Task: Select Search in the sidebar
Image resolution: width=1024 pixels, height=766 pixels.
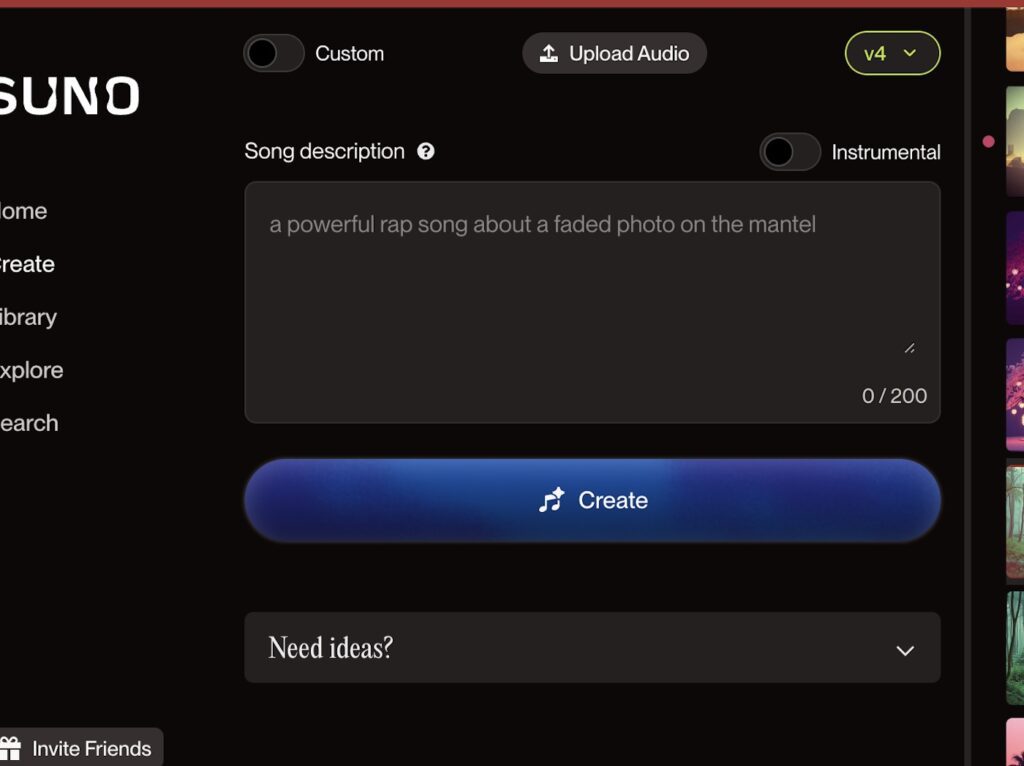Action: (30, 423)
